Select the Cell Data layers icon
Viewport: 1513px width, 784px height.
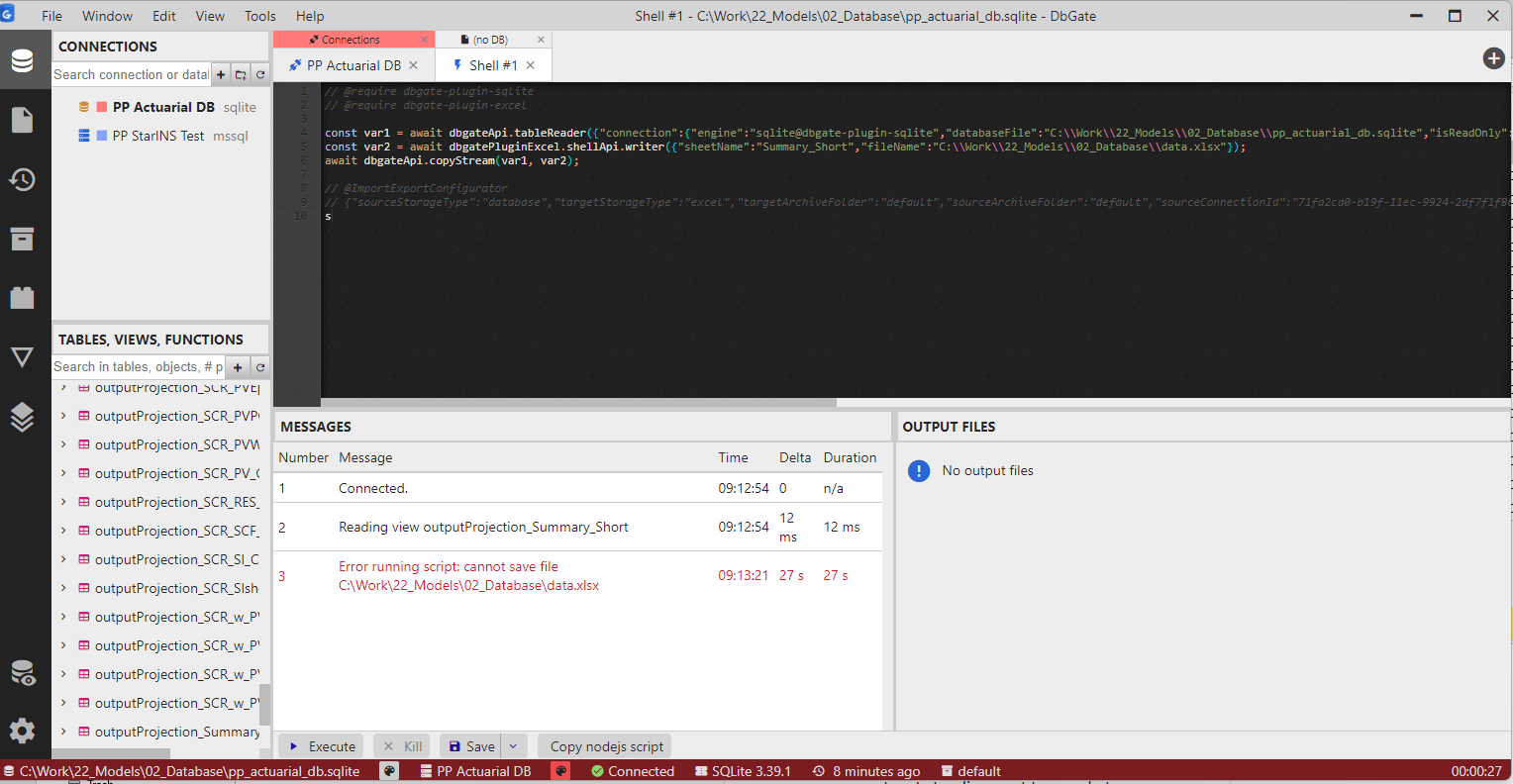(22, 417)
